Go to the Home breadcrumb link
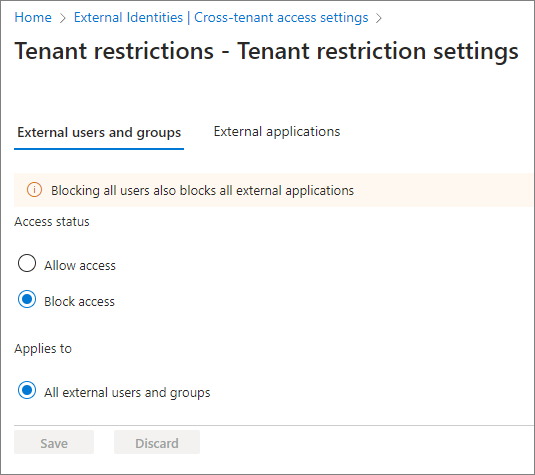The width and height of the screenshot is (535, 475). pos(33,17)
